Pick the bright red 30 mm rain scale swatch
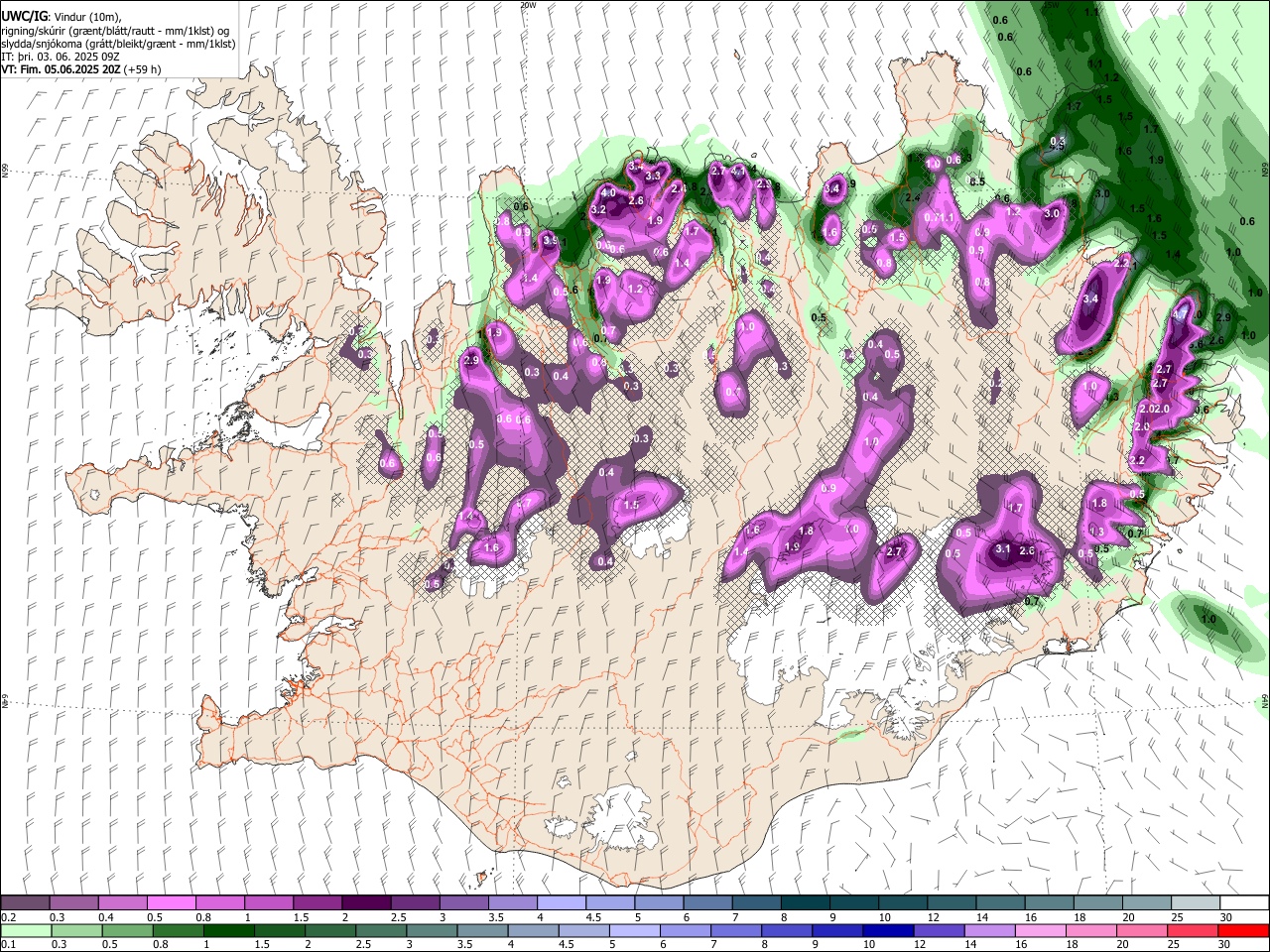Screen dimensions: 1270x952 click(x=1244, y=930)
